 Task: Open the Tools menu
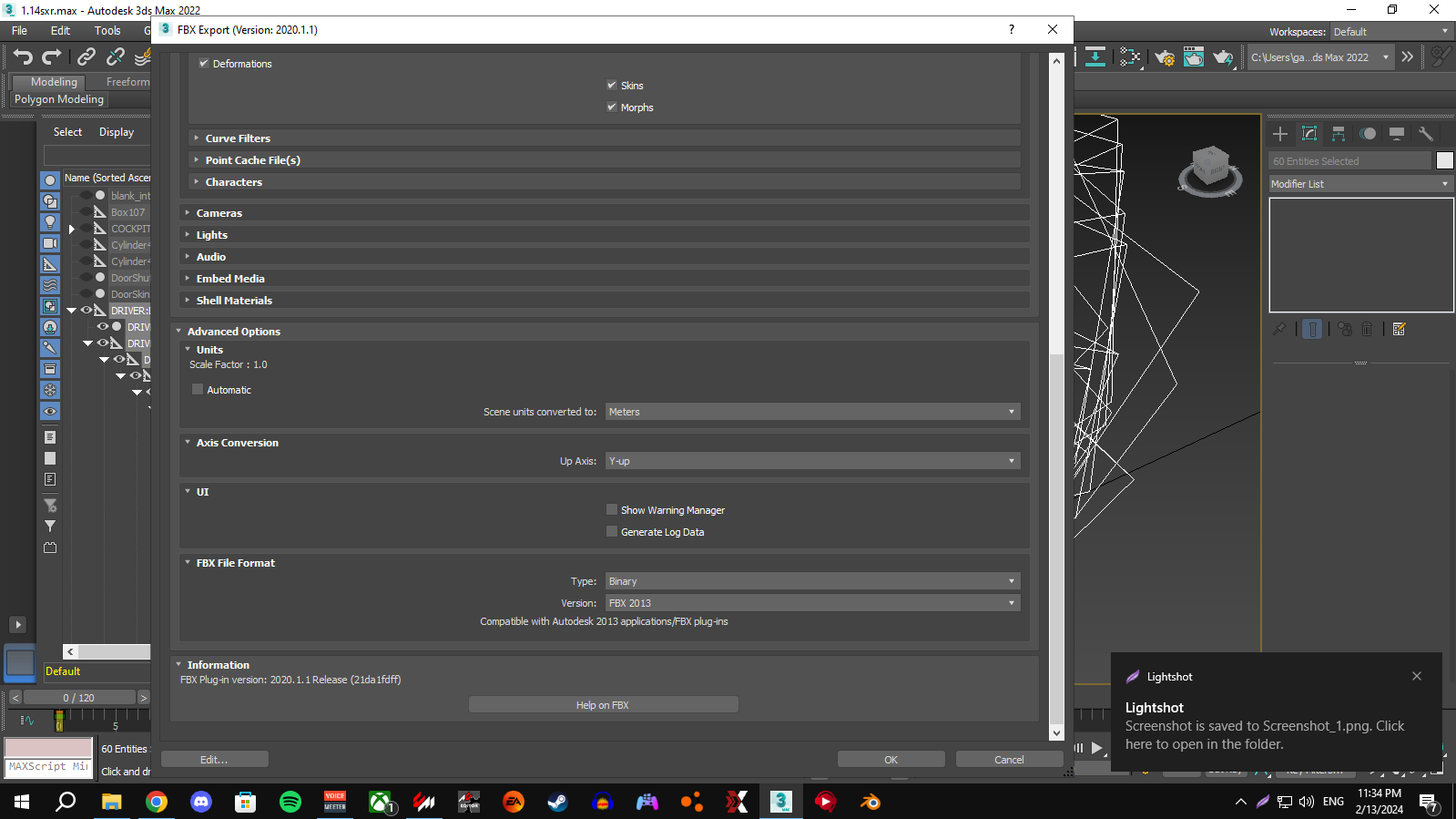(x=107, y=31)
